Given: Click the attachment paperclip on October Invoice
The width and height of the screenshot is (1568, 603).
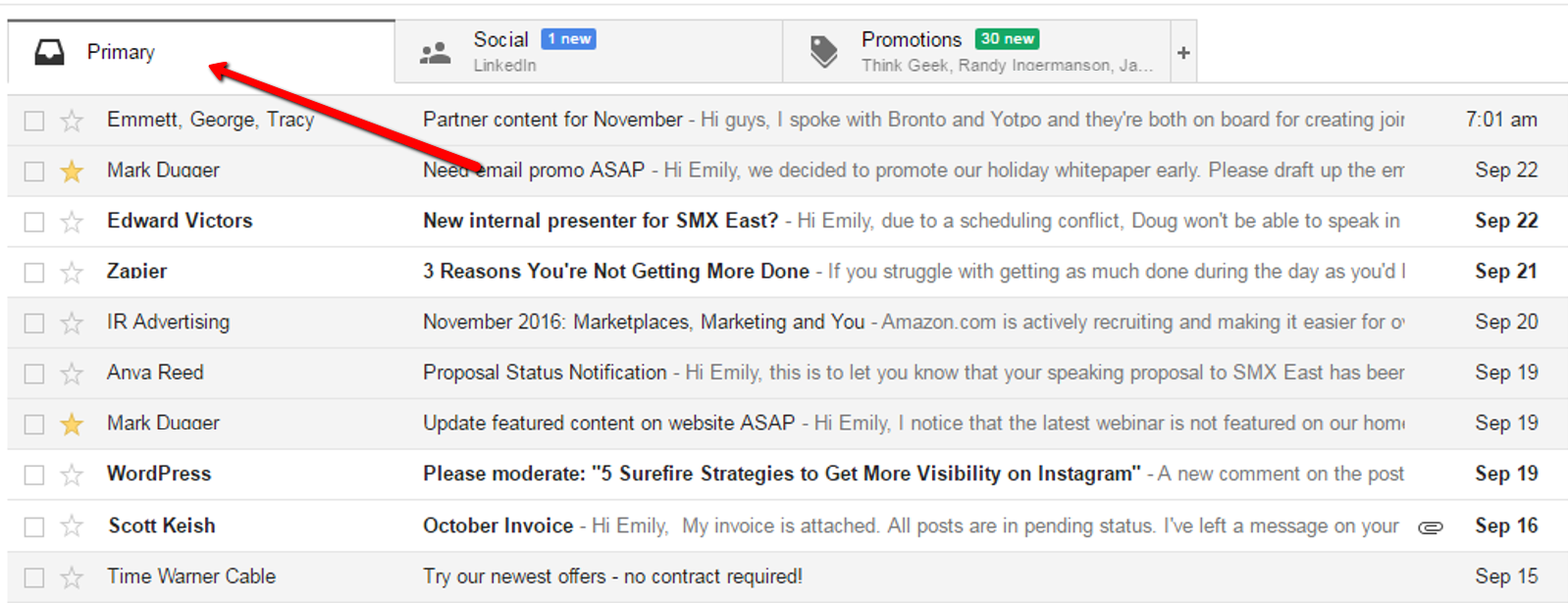Looking at the screenshot, I should tap(1431, 528).
